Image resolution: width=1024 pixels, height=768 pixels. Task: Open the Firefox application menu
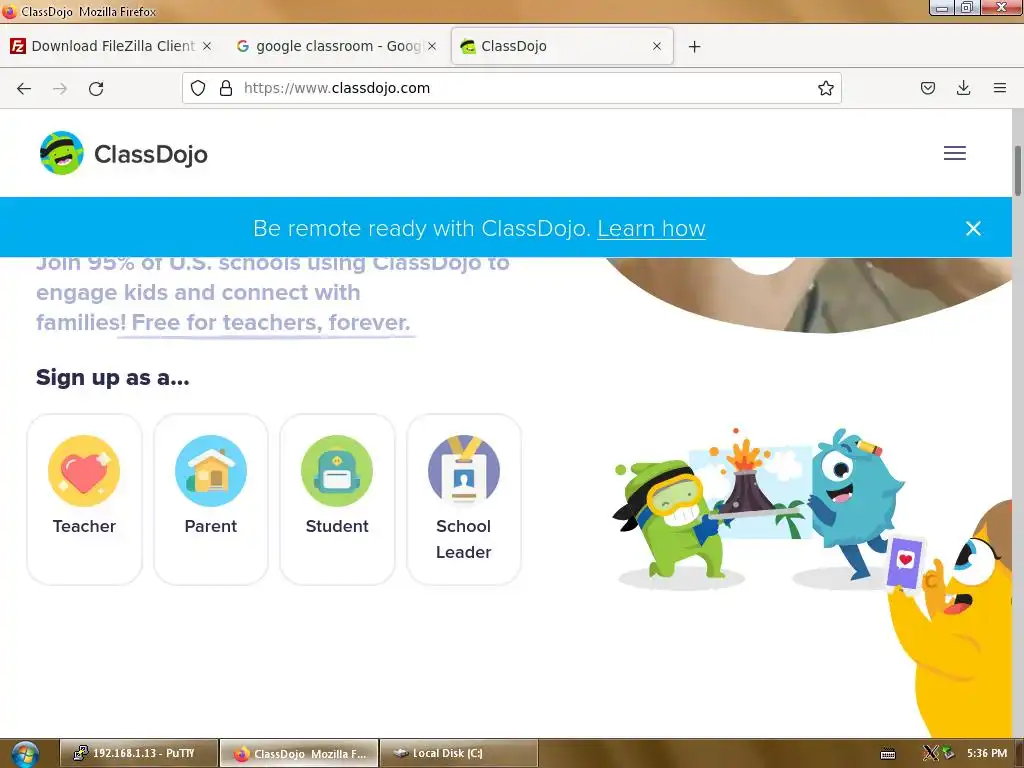(999, 88)
